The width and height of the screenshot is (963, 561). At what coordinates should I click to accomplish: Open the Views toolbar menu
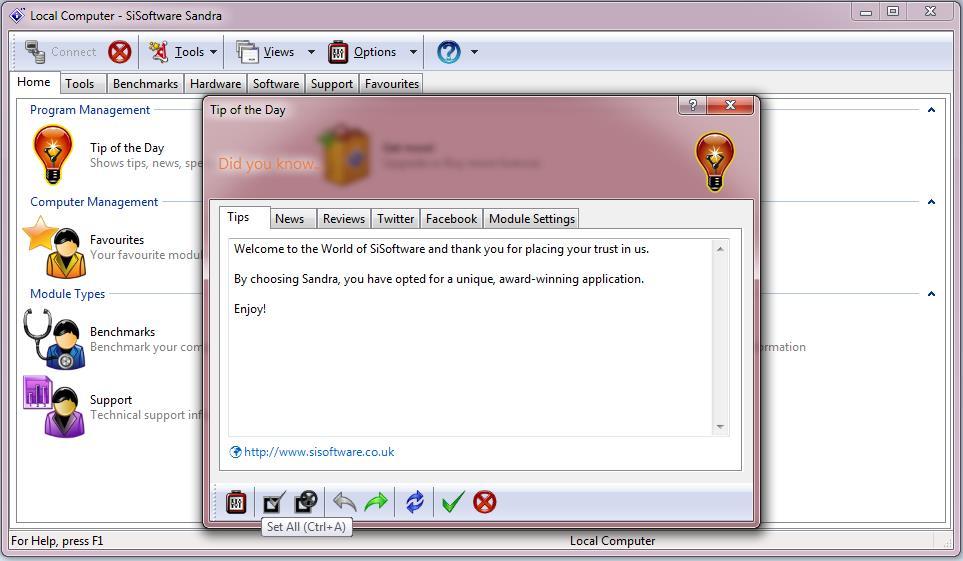265,52
